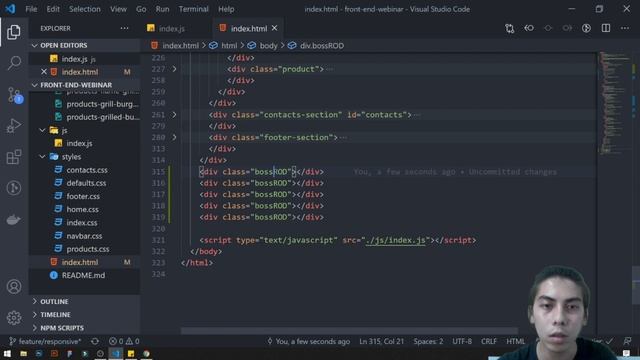Open the Explorer view in activity bar
The width and height of the screenshot is (640, 360).
[x=14, y=32]
